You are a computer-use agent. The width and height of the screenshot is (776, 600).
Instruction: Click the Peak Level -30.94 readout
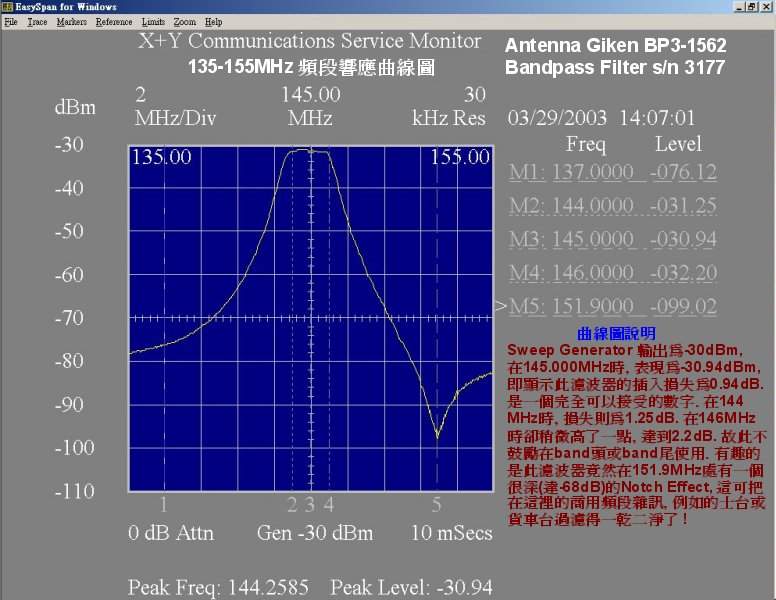coord(411,588)
